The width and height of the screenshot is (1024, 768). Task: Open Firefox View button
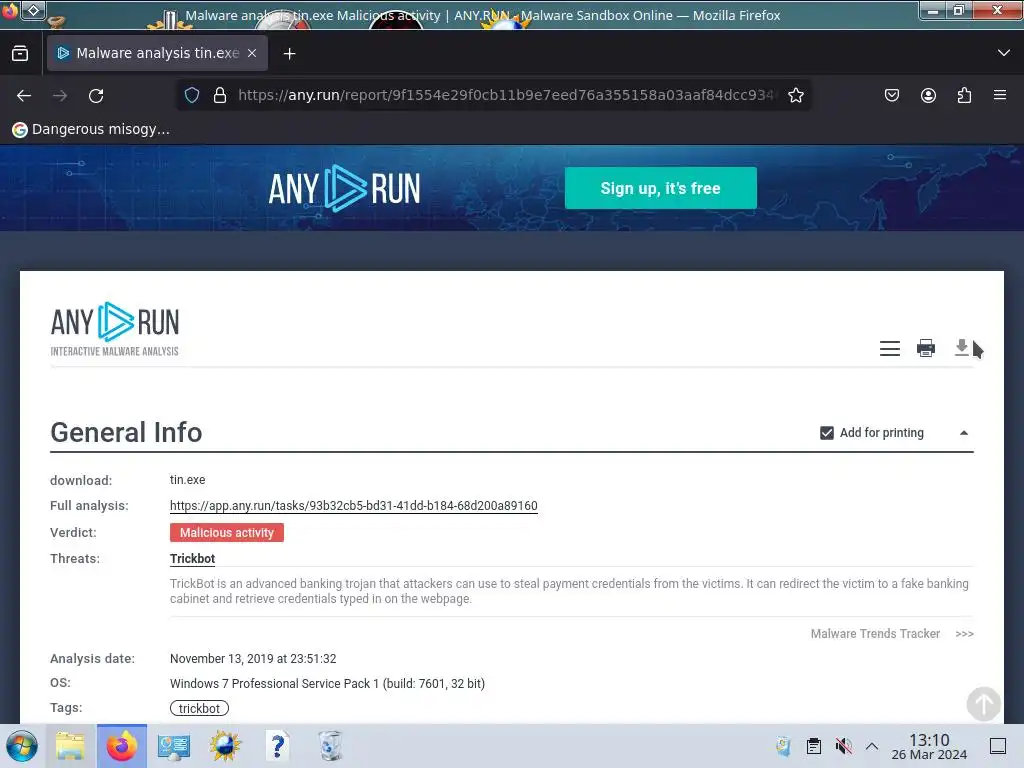(x=20, y=53)
